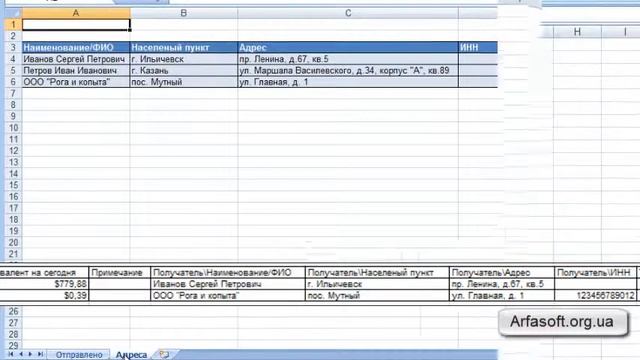This screenshot has width=640, height=360.
Task: Select row 6 header
Action: pos(13,82)
